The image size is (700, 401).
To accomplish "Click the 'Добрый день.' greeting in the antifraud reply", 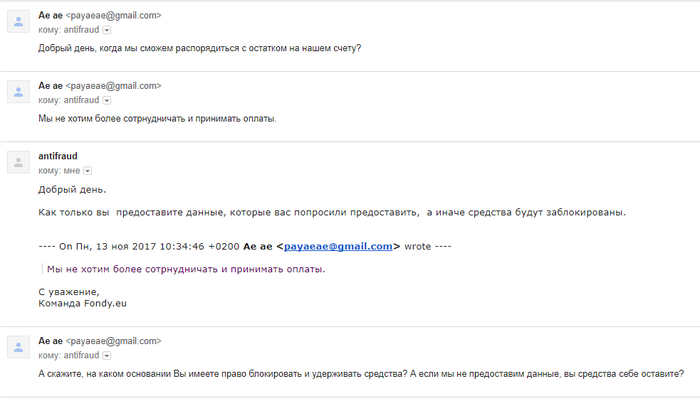I will pyautogui.click(x=72, y=190).
